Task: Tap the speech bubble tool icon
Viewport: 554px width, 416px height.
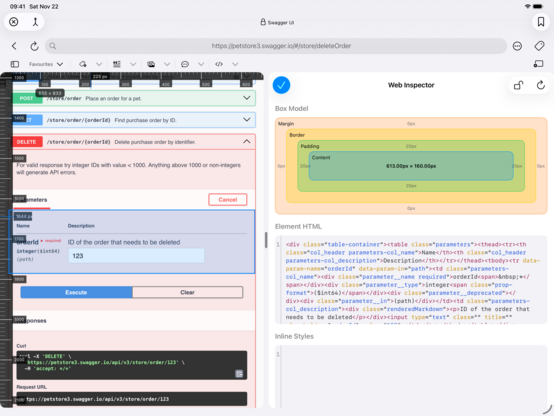Action: pyautogui.click(x=185, y=64)
